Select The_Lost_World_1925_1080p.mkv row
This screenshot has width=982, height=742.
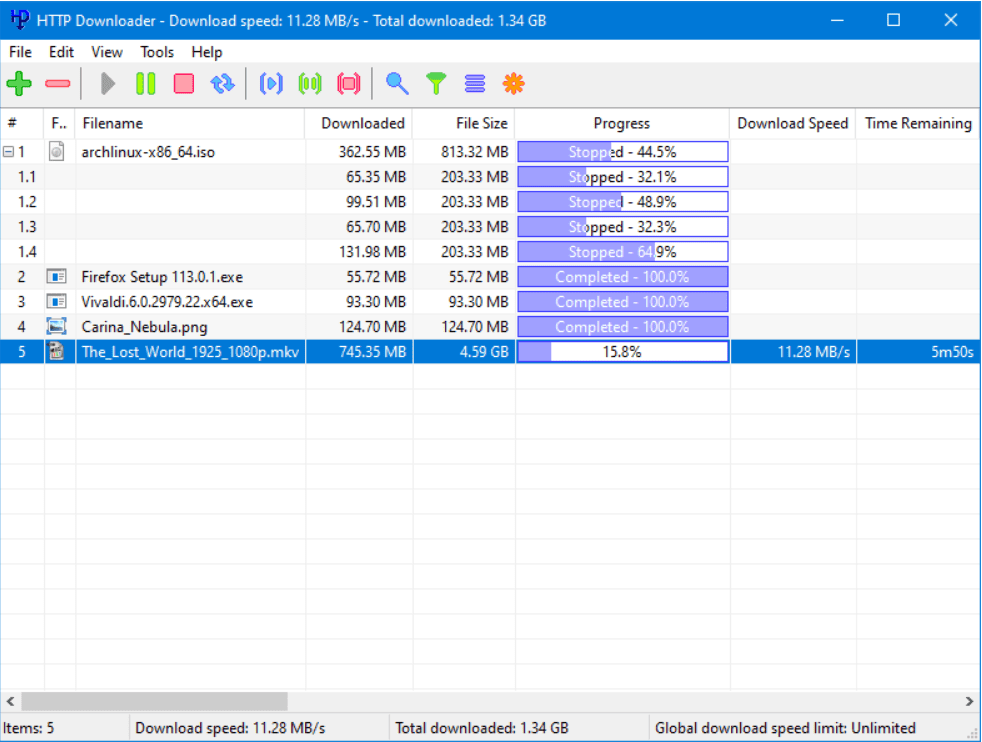490,352
